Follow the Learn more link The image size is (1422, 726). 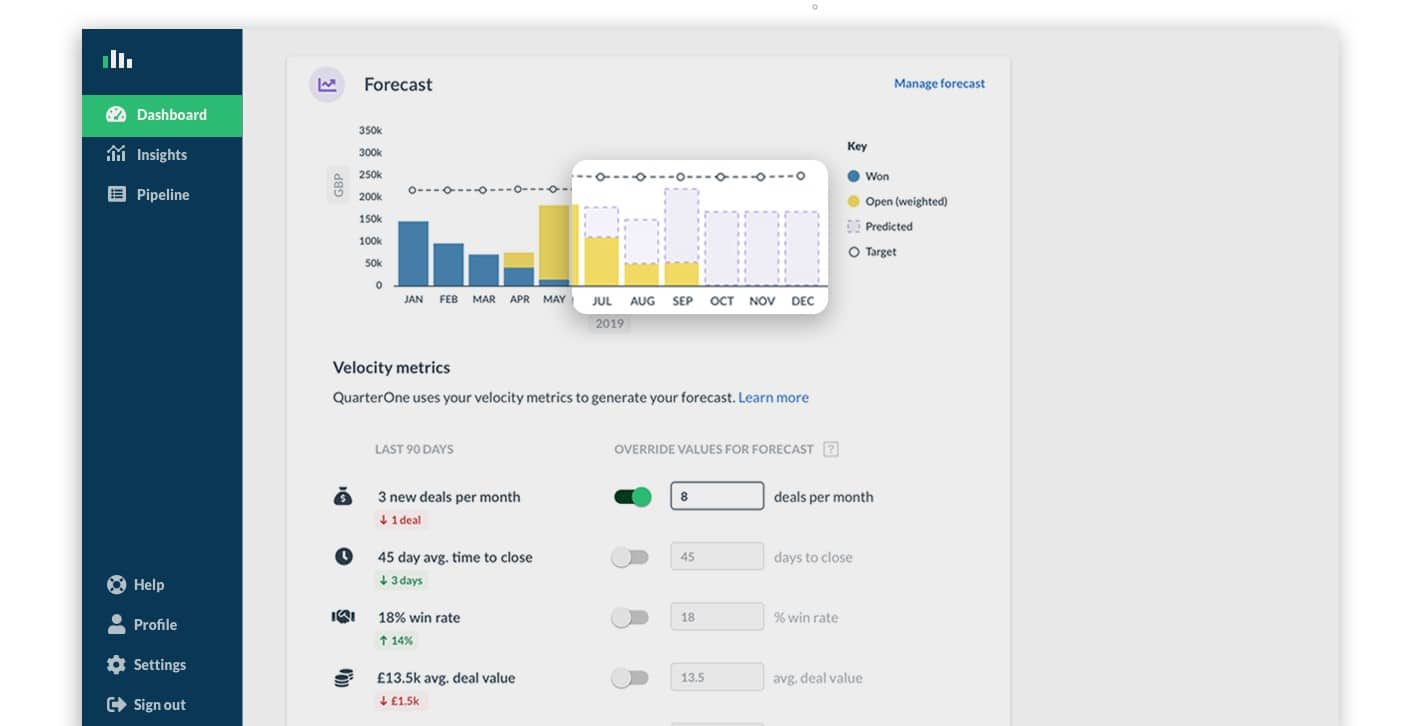click(773, 398)
